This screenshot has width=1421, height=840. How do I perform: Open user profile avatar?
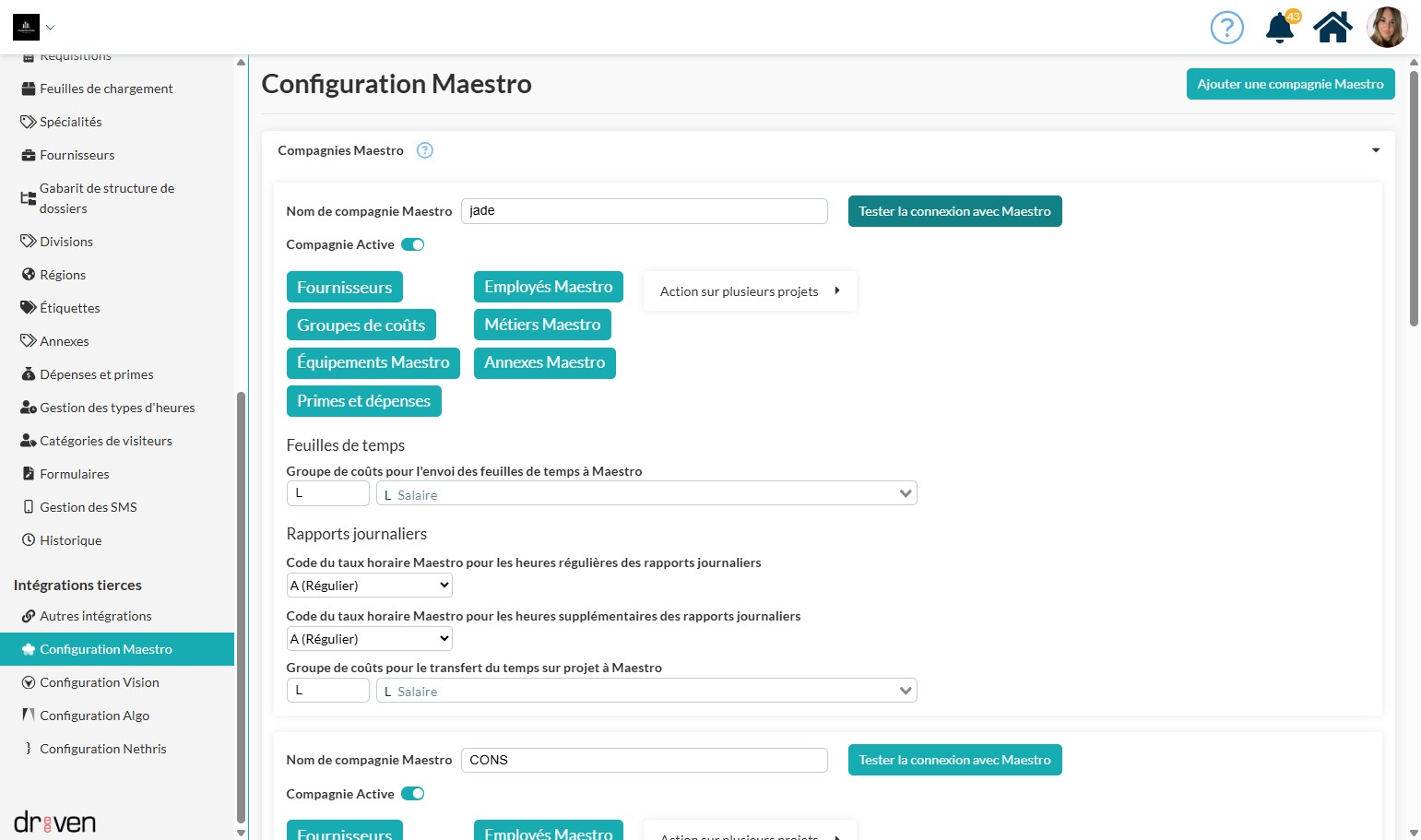click(x=1387, y=28)
